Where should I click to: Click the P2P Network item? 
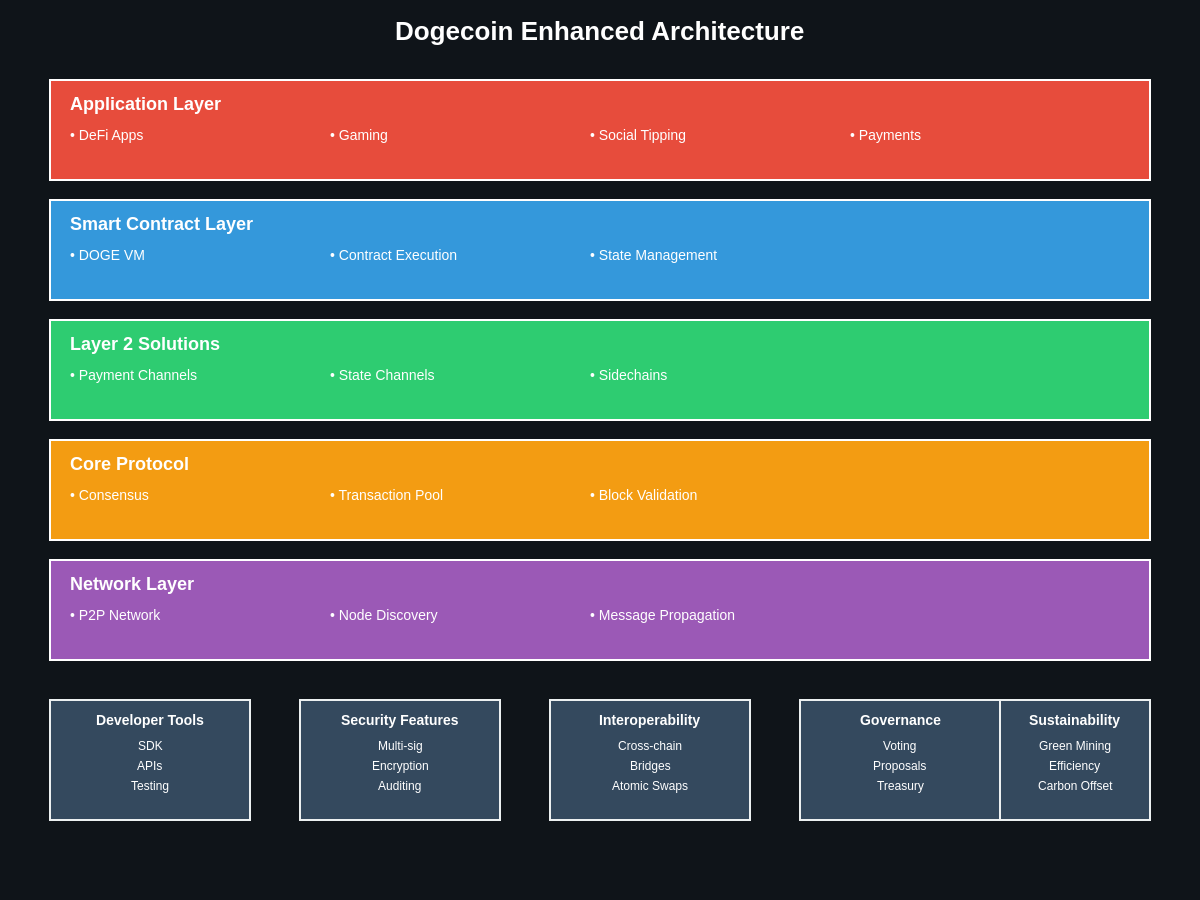[x=115, y=615]
